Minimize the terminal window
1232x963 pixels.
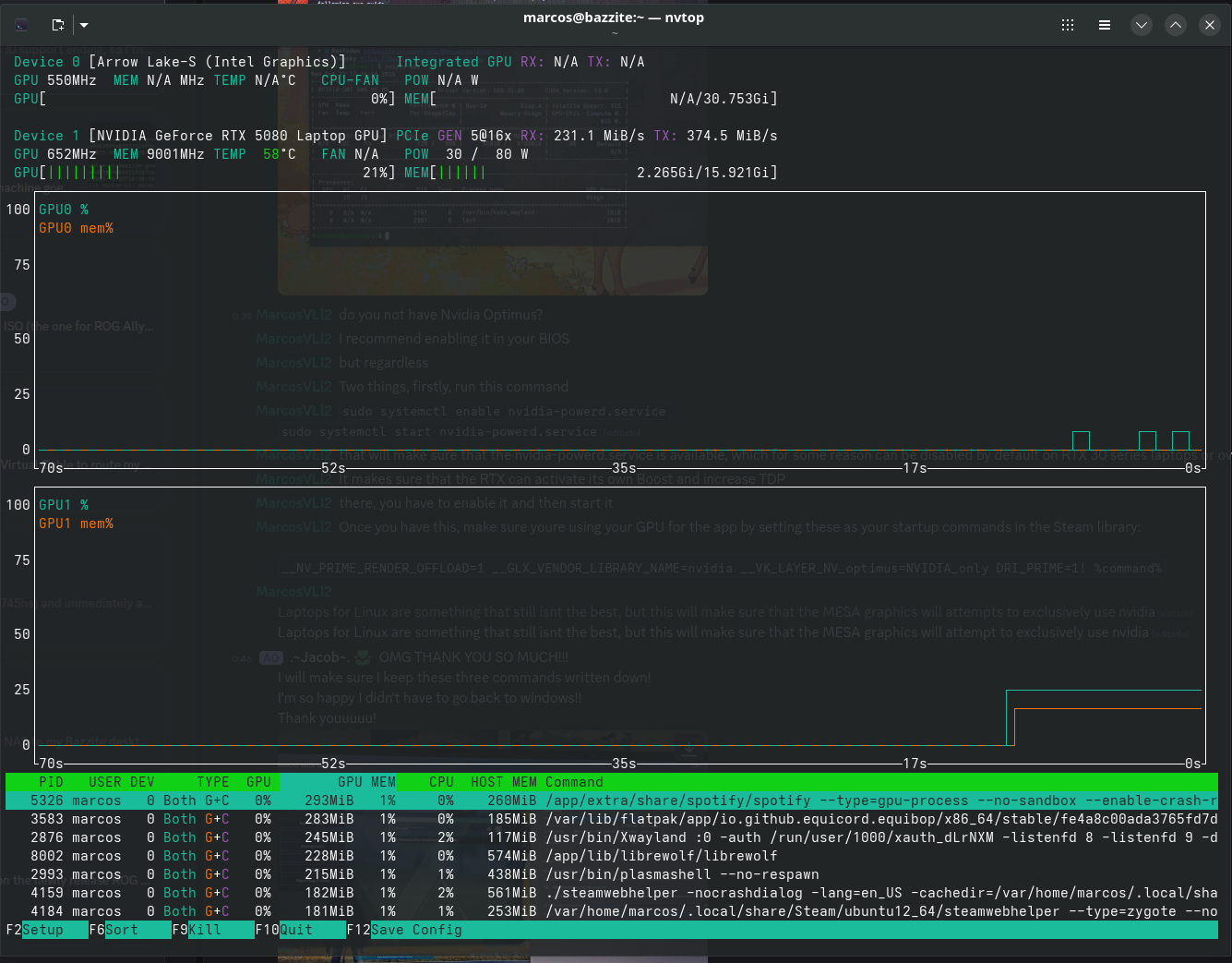pos(1142,25)
